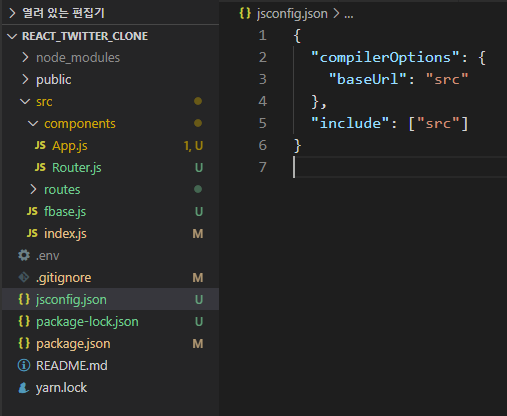Click the "baseUrl" key in the editor
The image size is (507, 416).
pos(367,79)
